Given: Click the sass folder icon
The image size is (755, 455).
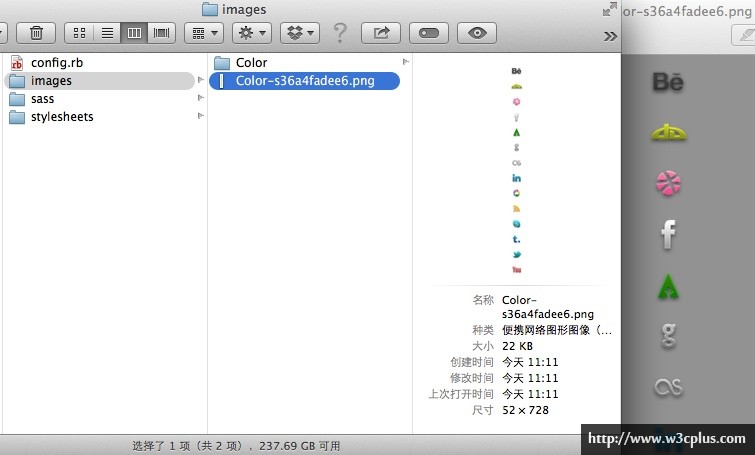Looking at the screenshot, I should 17,99.
